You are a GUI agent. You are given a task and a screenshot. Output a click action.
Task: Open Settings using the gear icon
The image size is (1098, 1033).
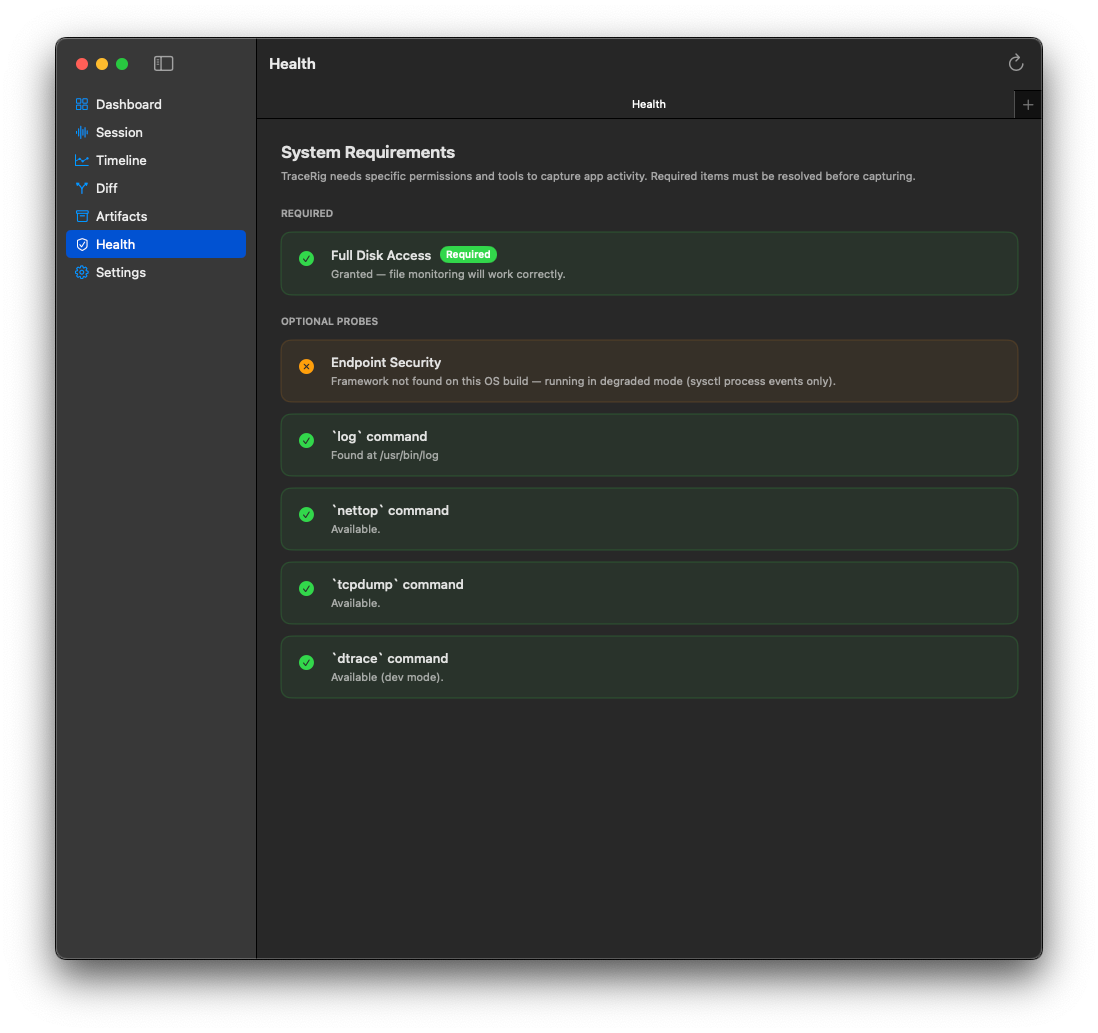coord(80,272)
